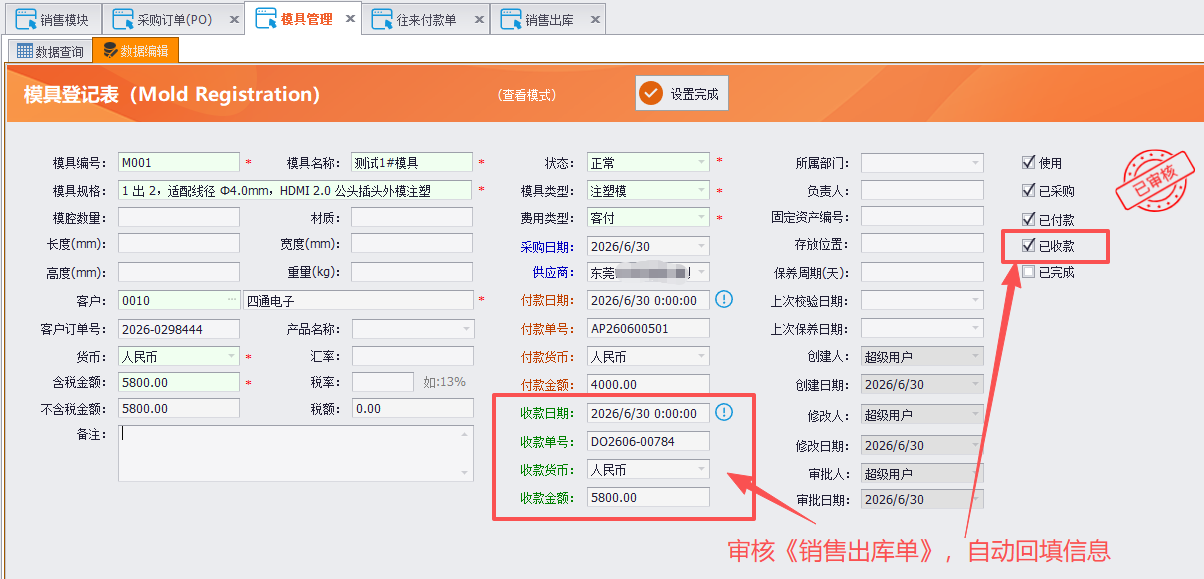The width and height of the screenshot is (1204, 579).
Task: Click the 模具规格 field
Action: click(x=295, y=190)
